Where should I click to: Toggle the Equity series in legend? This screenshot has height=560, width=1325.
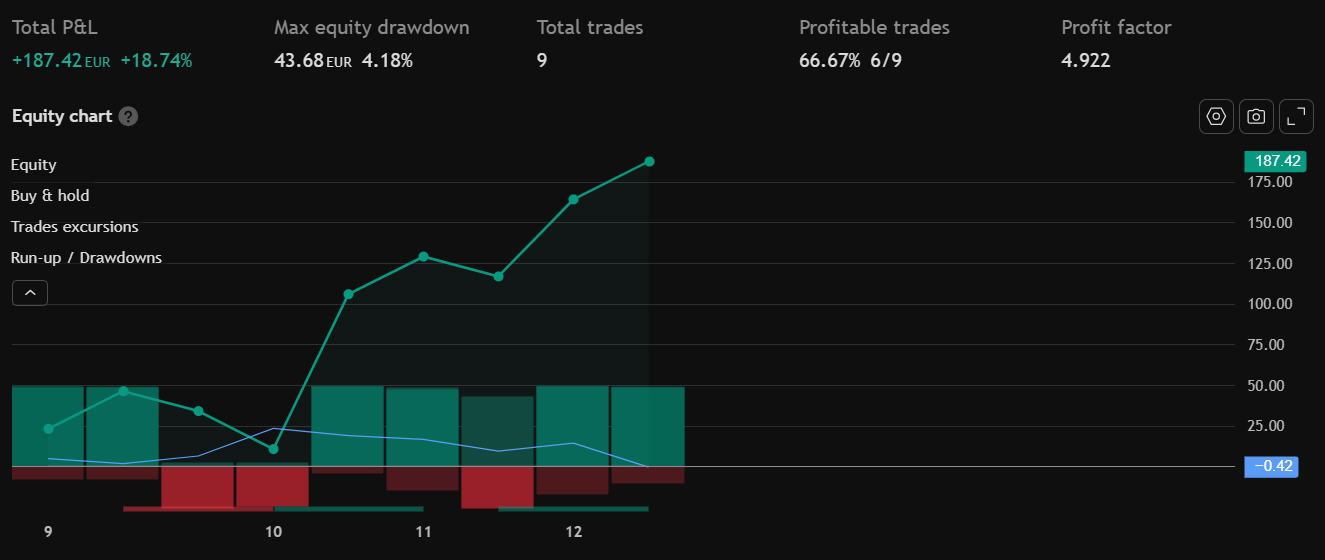tap(34, 165)
